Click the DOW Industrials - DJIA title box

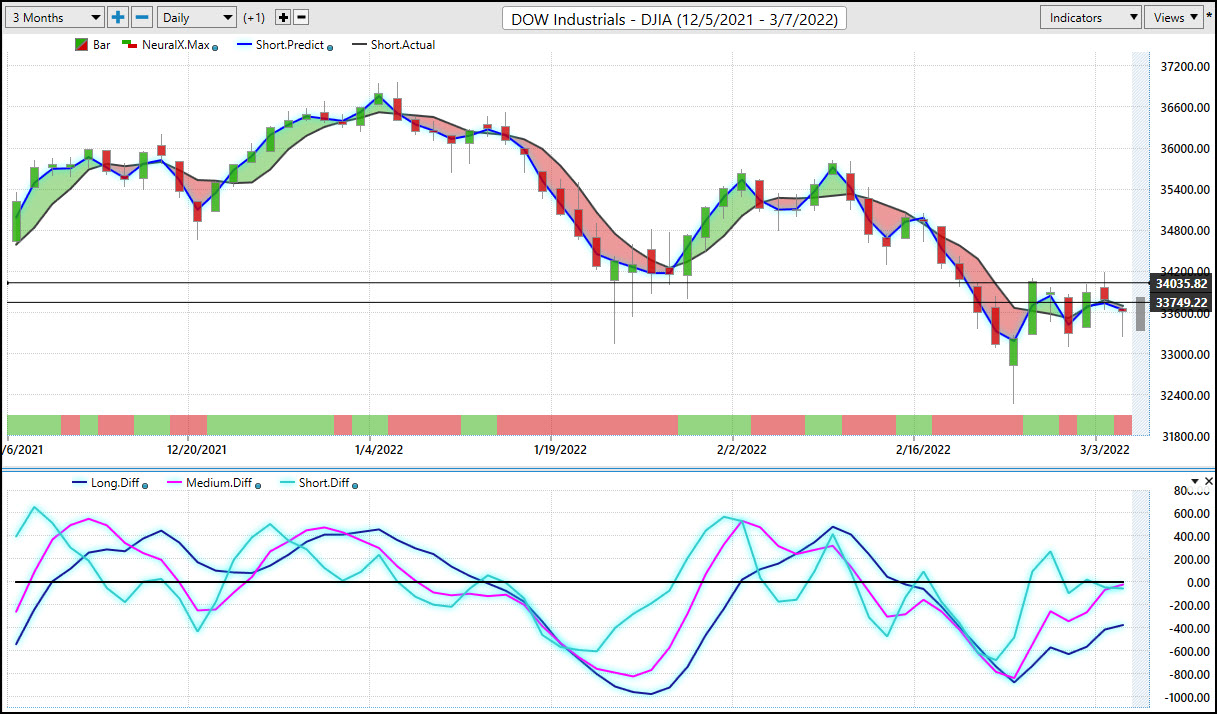point(675,18)
